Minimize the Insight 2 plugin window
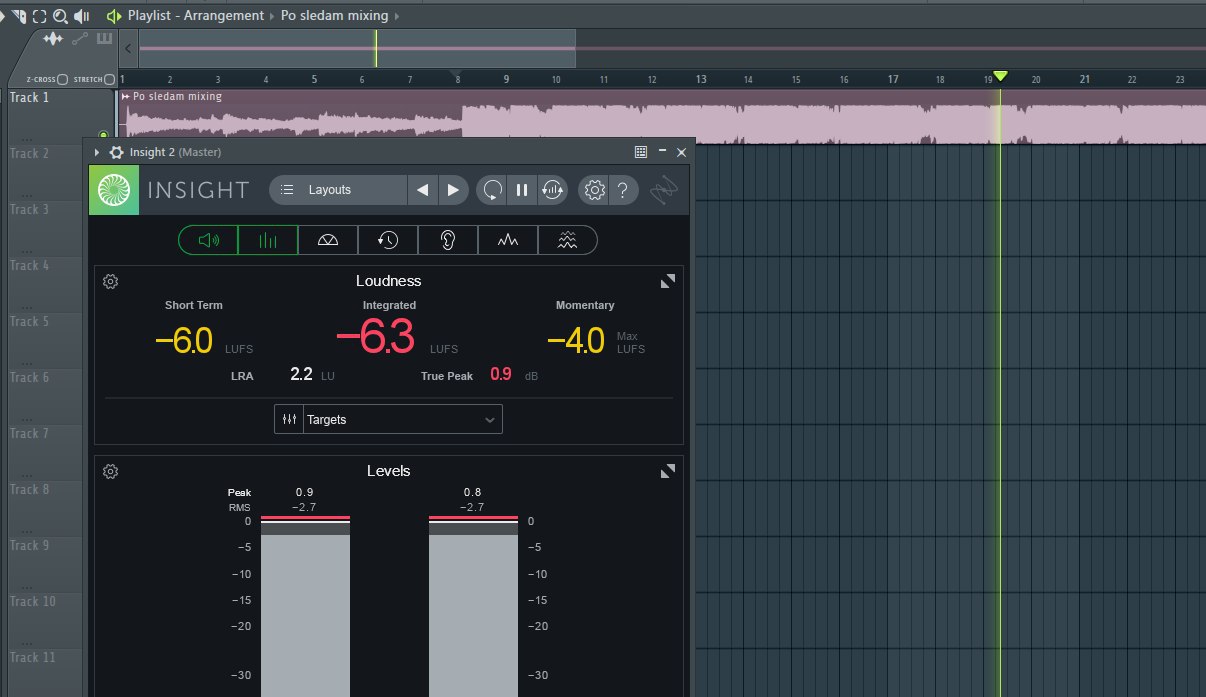Viewport: 1206px width, 697px height. [662, 152]
